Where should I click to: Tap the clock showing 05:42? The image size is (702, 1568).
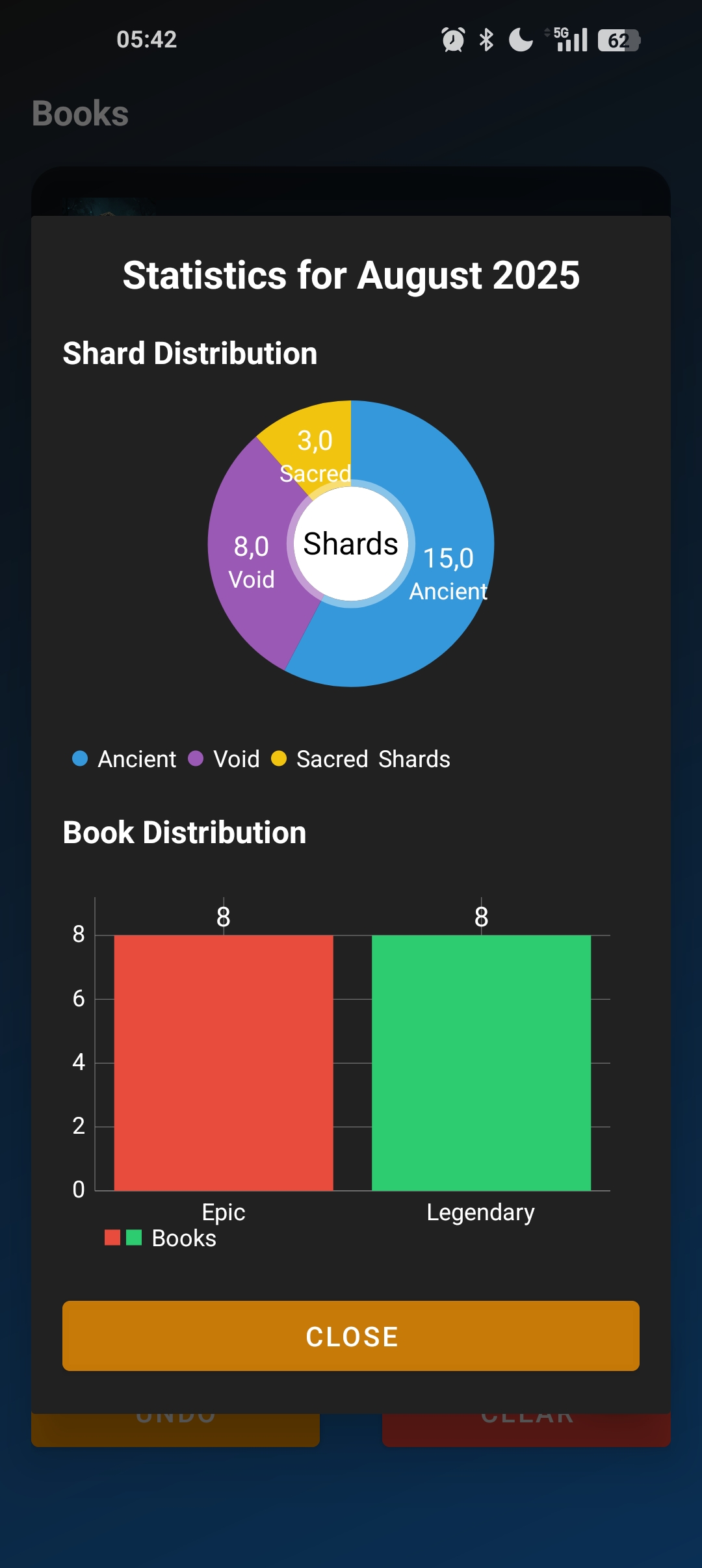(147, 40)
